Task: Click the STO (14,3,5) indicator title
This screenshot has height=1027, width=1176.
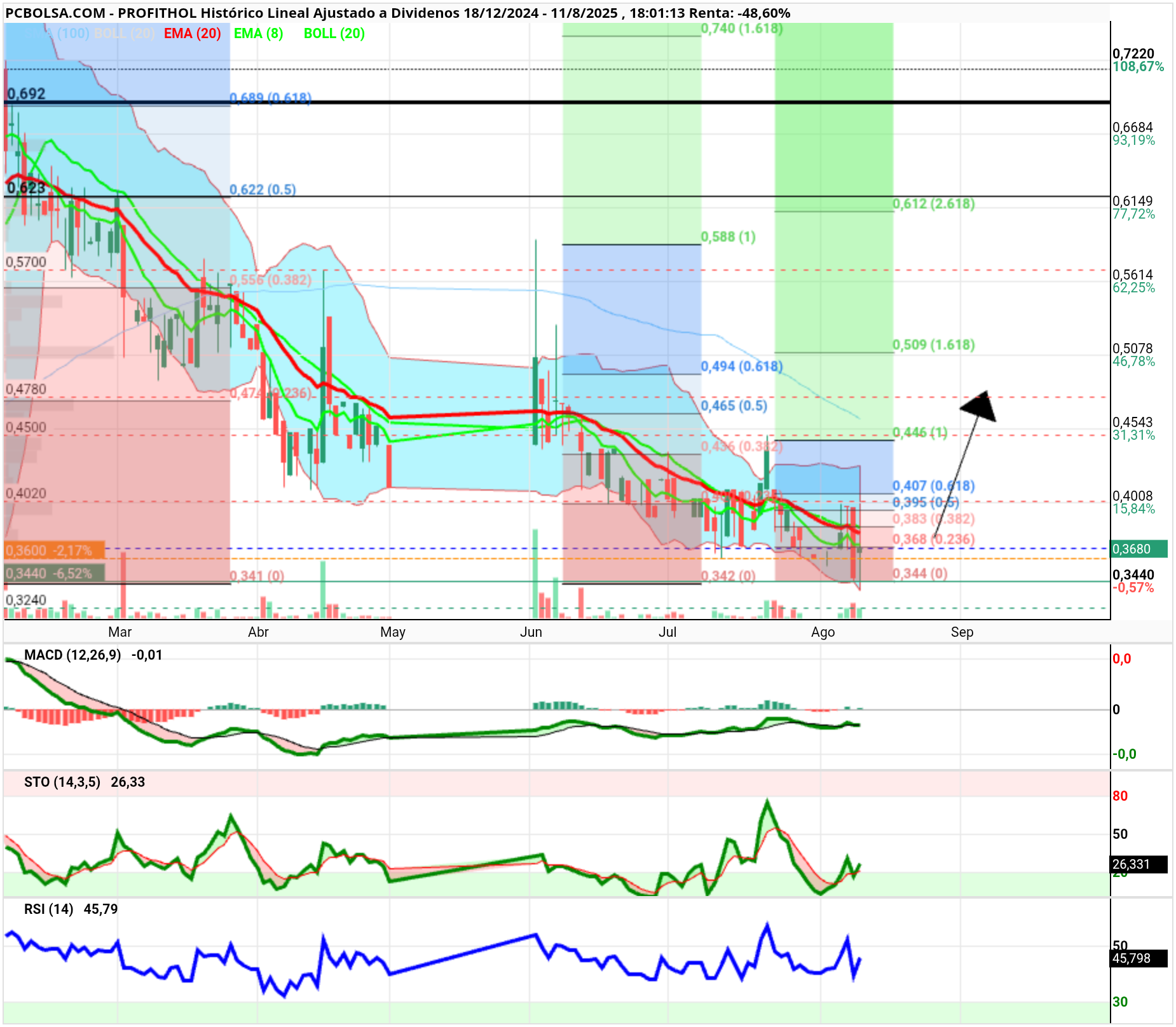Action: [62, 782]
